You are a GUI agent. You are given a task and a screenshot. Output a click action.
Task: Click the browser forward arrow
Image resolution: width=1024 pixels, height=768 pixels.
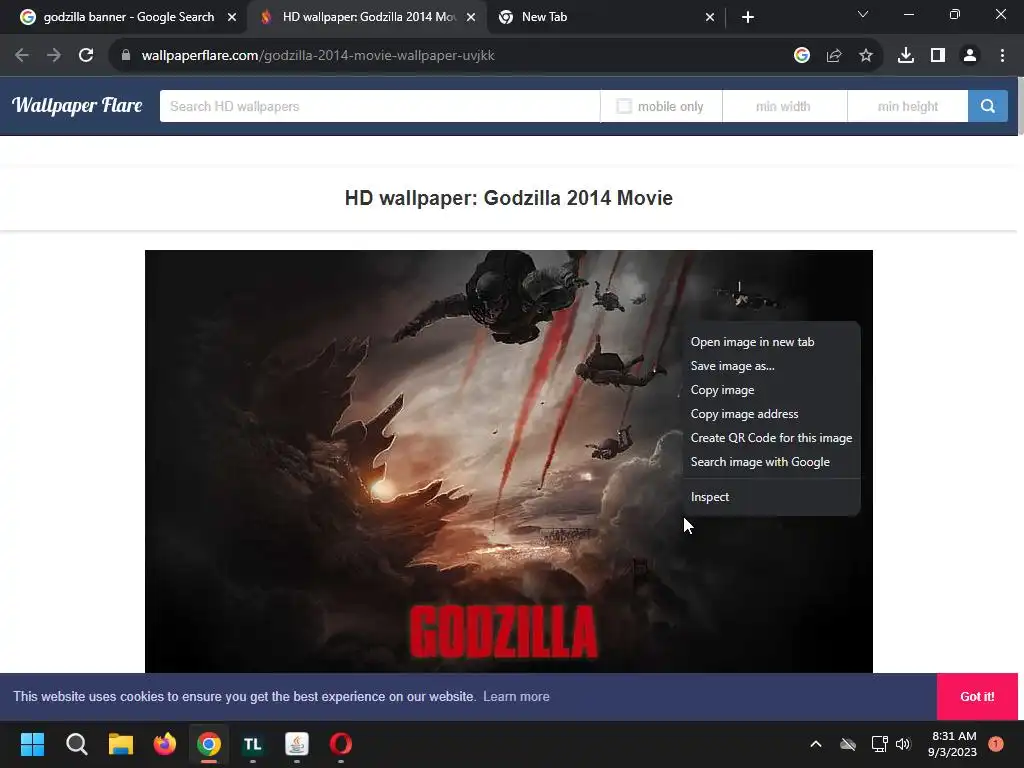(x=54, y=56)
